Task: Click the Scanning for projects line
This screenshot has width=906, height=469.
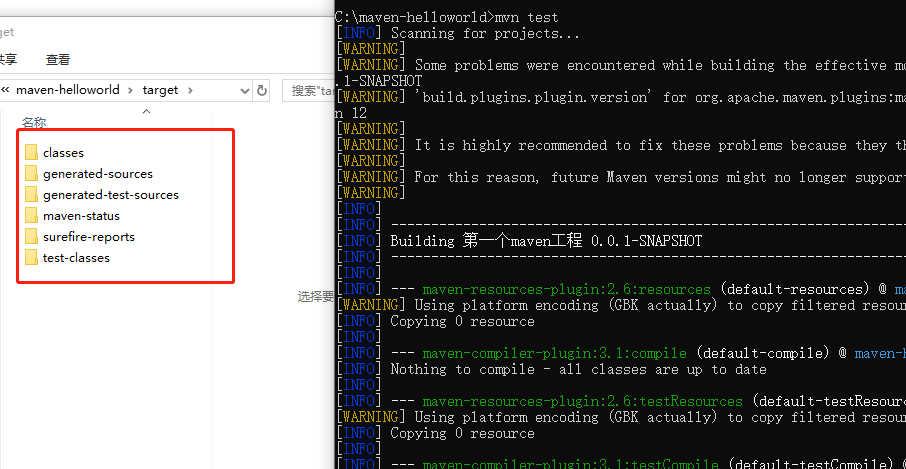Action: click(x=457, y=34)
